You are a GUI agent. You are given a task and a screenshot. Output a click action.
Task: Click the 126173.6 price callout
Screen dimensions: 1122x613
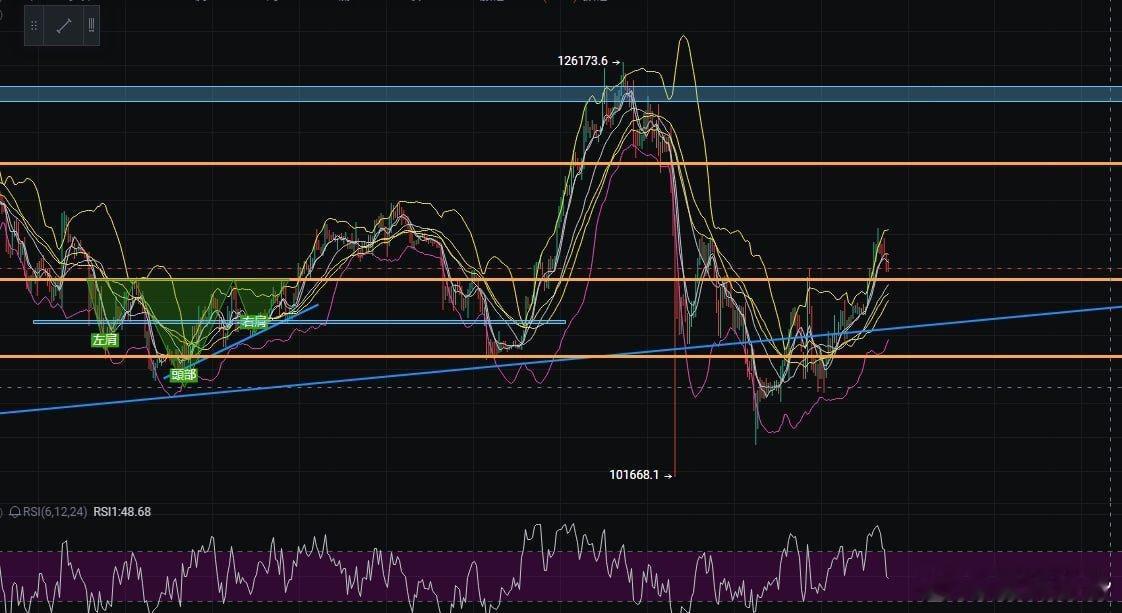[582, 61]
